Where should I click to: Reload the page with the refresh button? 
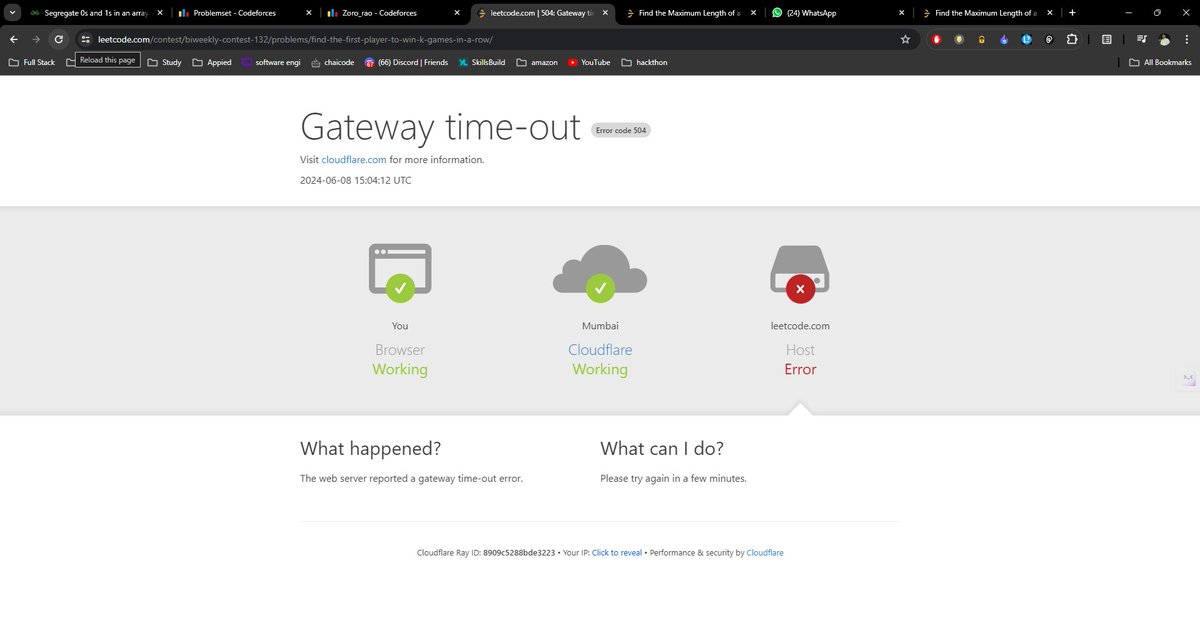coord(59,39)
